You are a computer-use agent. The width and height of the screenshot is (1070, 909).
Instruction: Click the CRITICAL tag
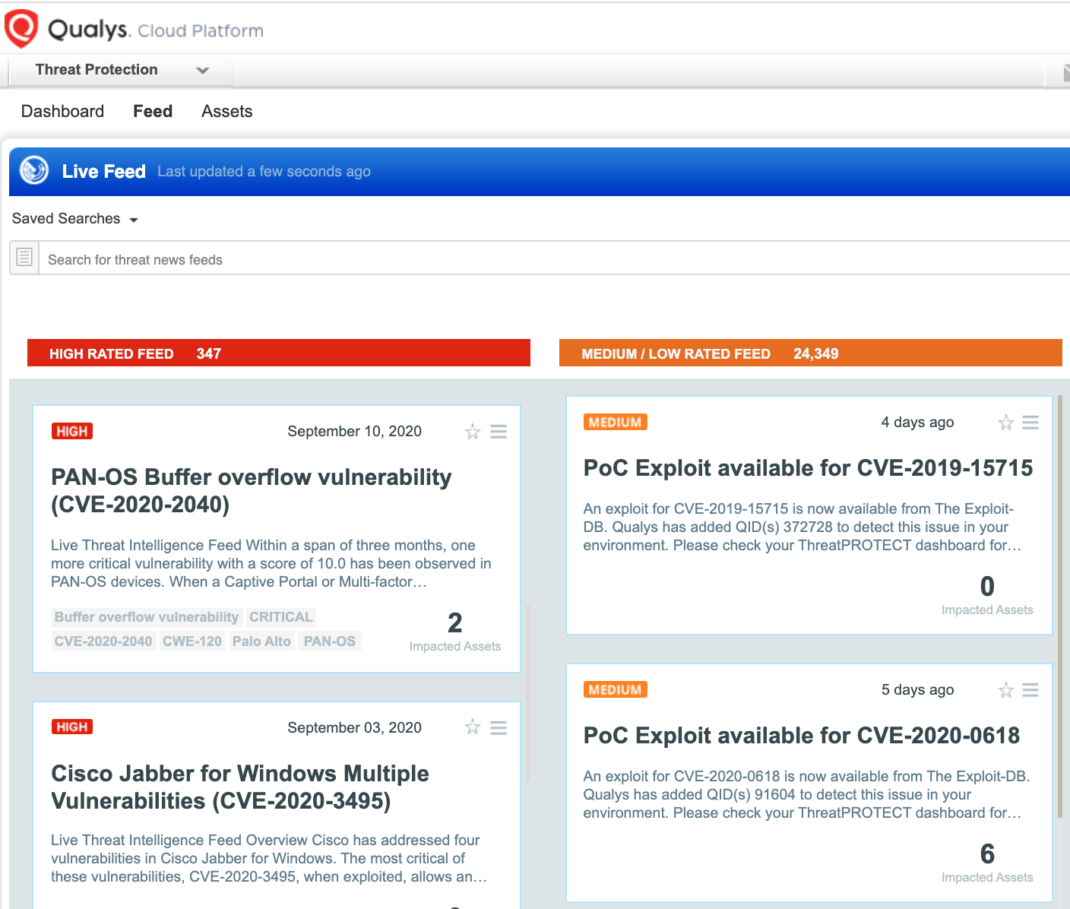point(280,617)
